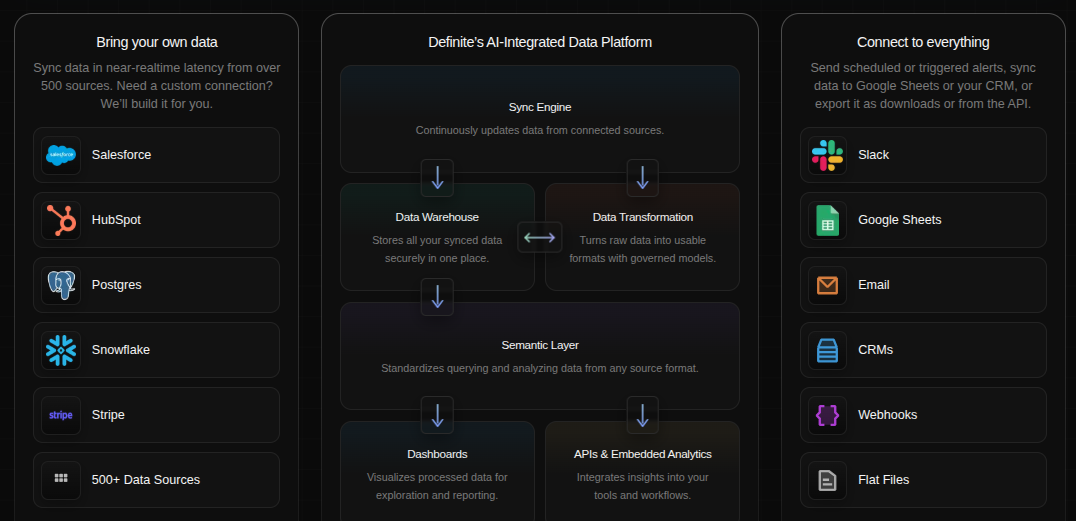Select the Slack destination label

(874, 155)
